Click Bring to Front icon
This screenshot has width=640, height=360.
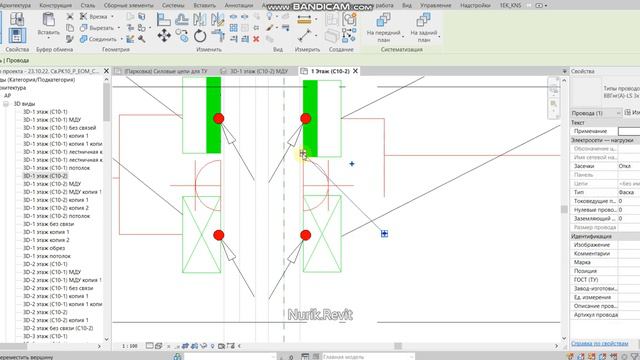pos(383,19)
